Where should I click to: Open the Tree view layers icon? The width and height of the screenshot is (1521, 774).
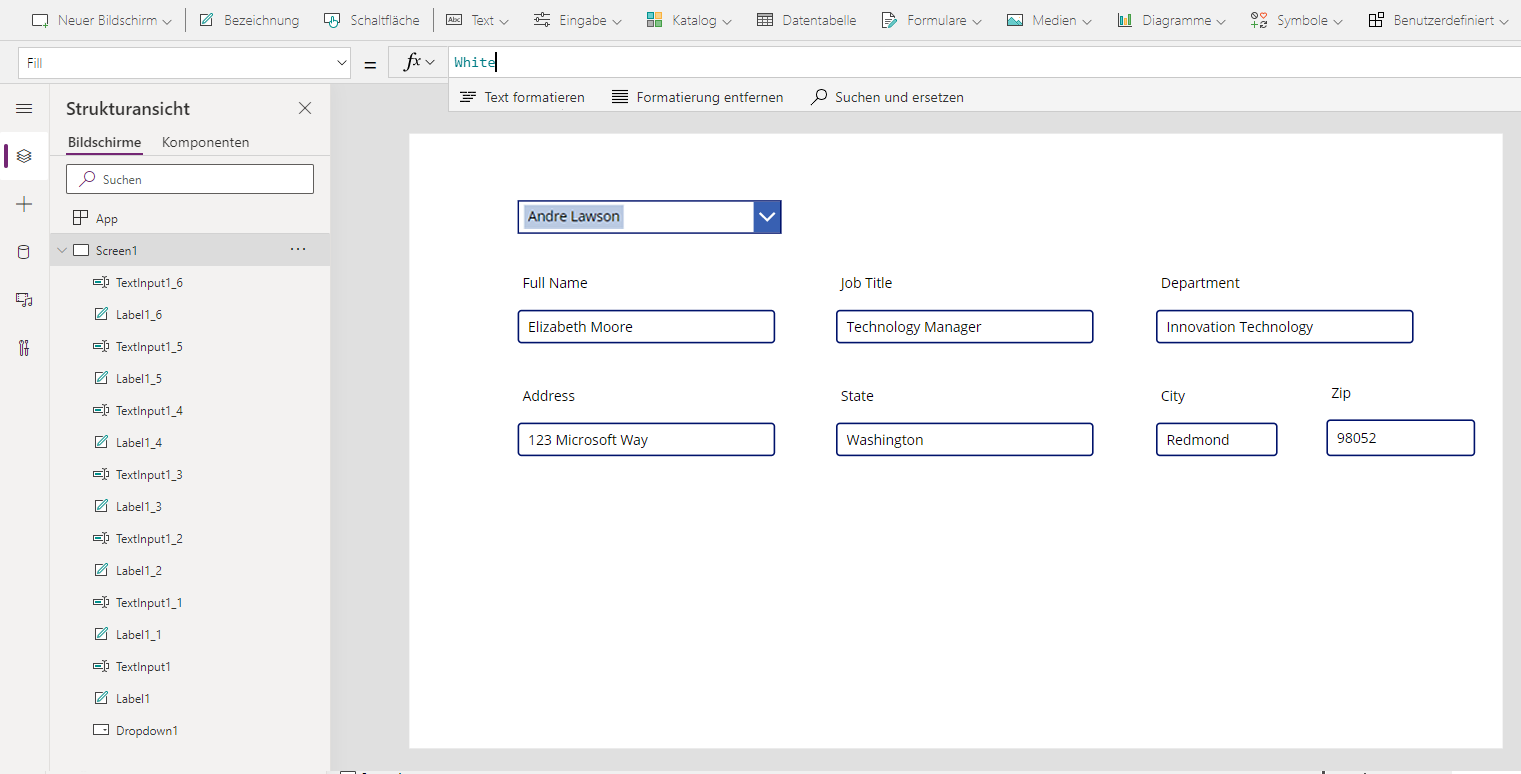click(25, 156)
